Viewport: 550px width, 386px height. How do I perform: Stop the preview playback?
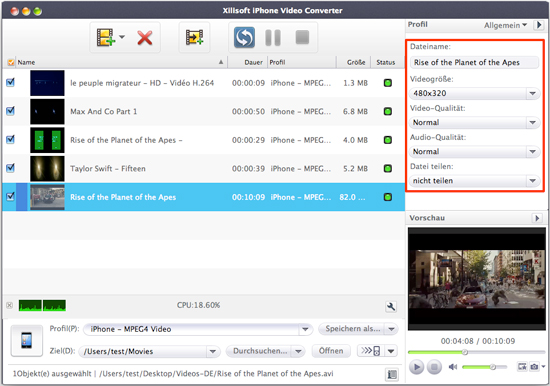click(434, 367)
